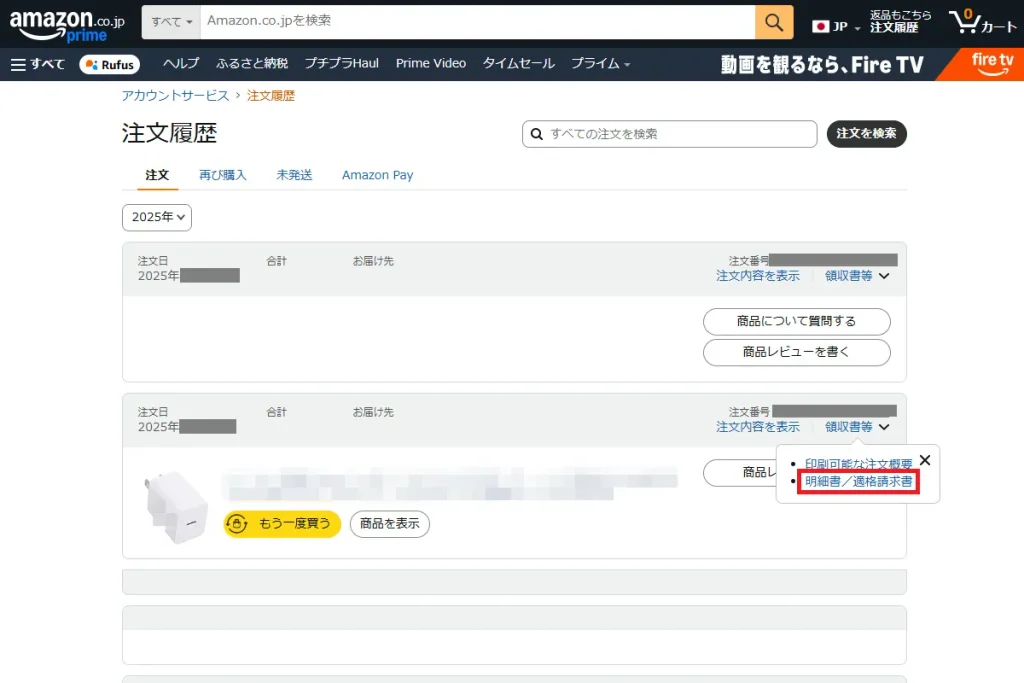Select the 注文 tab
1024x683 pixels.
157,175
